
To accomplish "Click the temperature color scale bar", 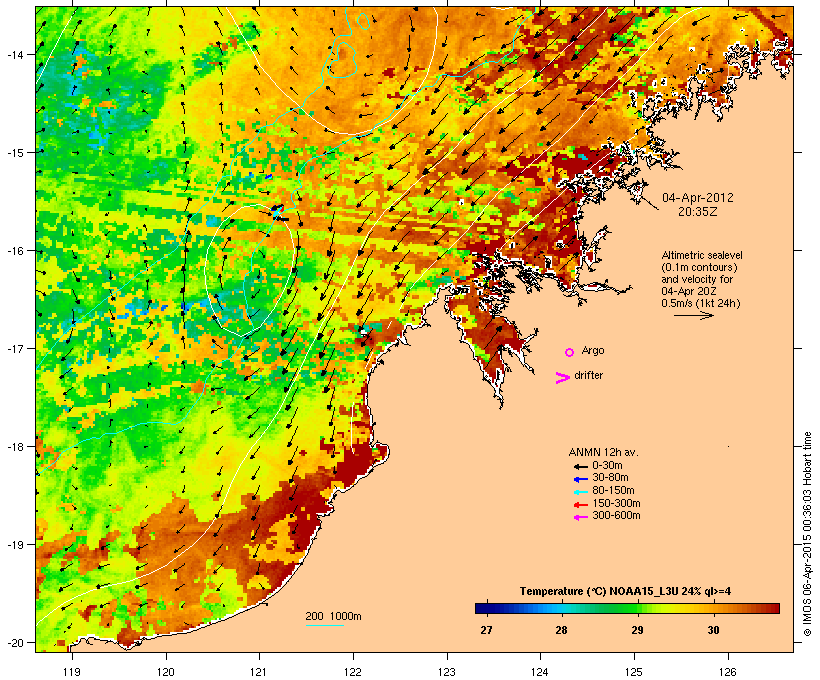I will [x=627, y=608].
